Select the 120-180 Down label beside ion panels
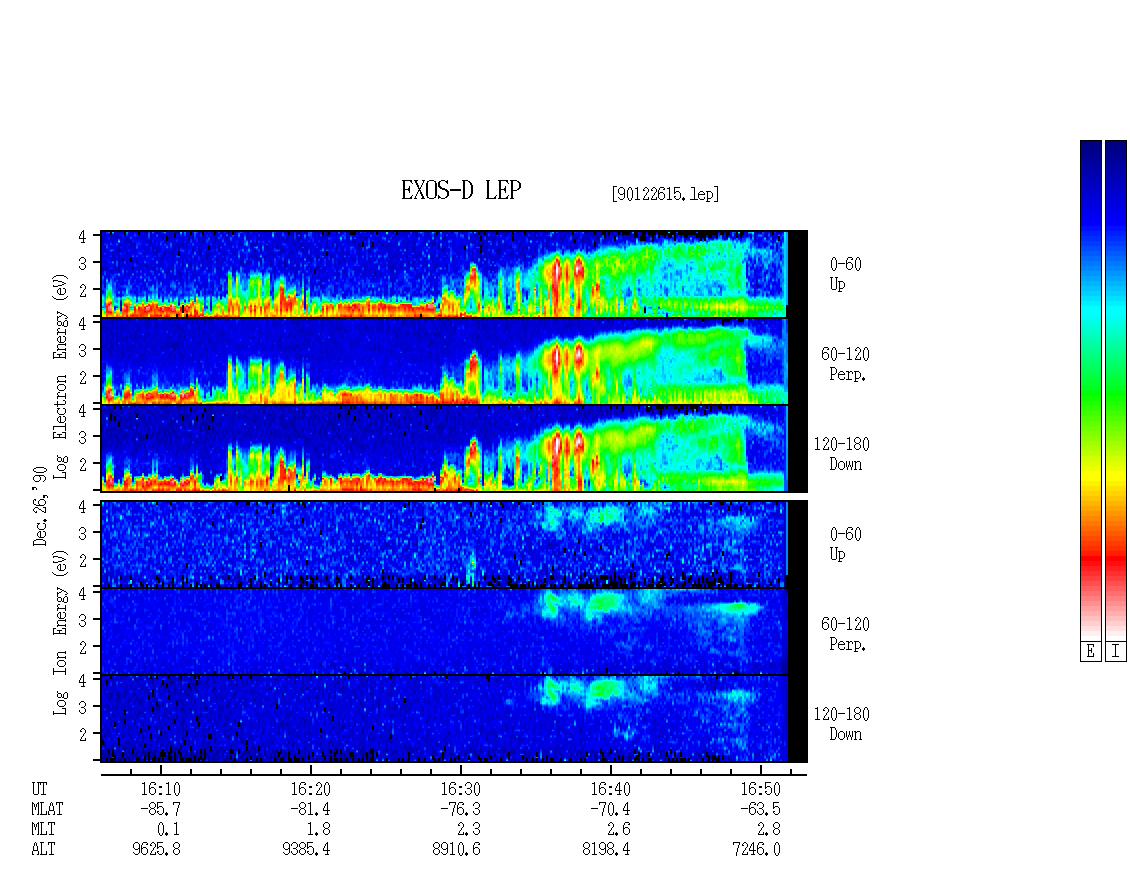Screen dimensions: 1130x875 coord(842,724)
